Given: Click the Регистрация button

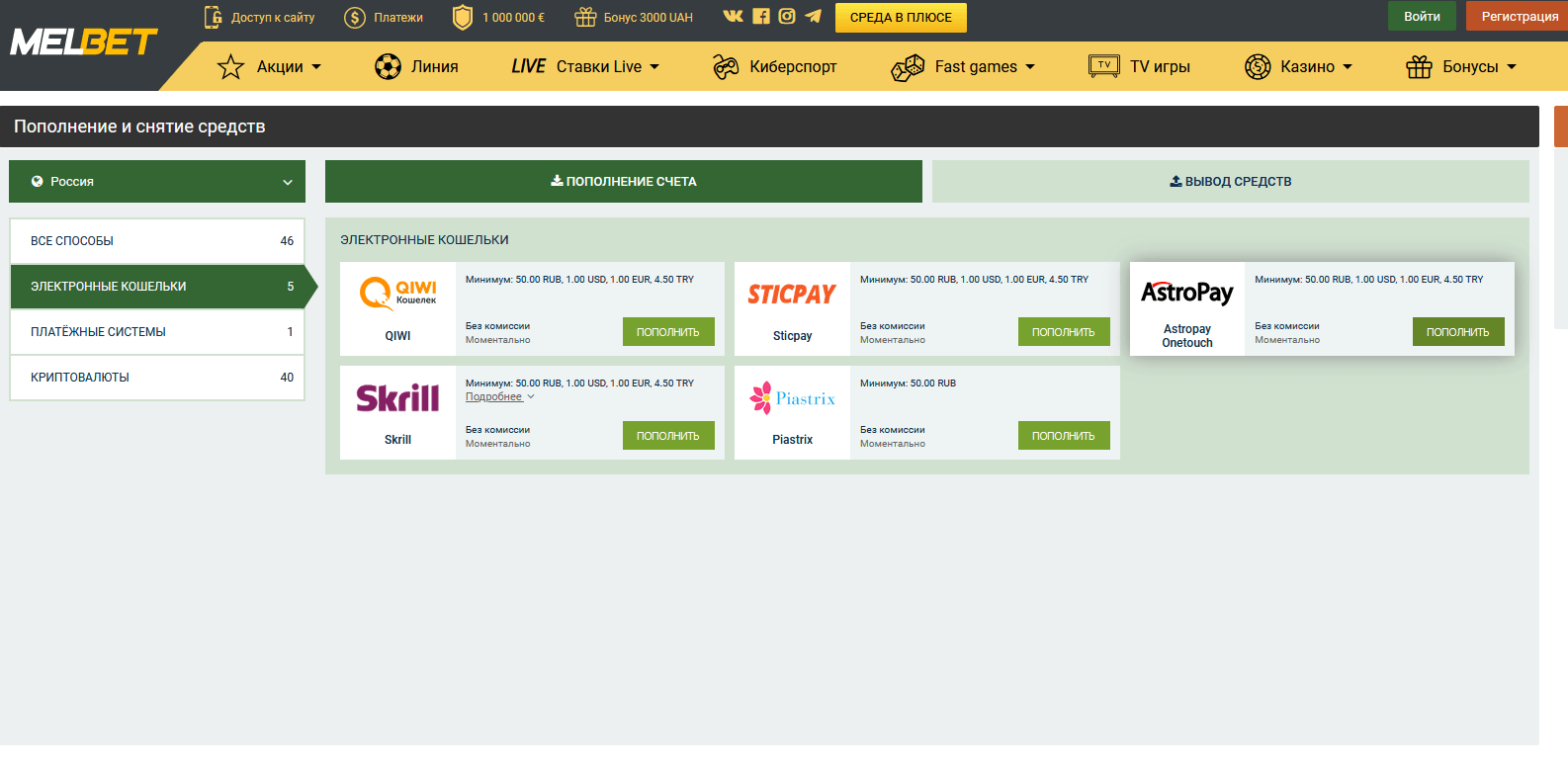Looking at the screenshot, I should click(1519, 16).
